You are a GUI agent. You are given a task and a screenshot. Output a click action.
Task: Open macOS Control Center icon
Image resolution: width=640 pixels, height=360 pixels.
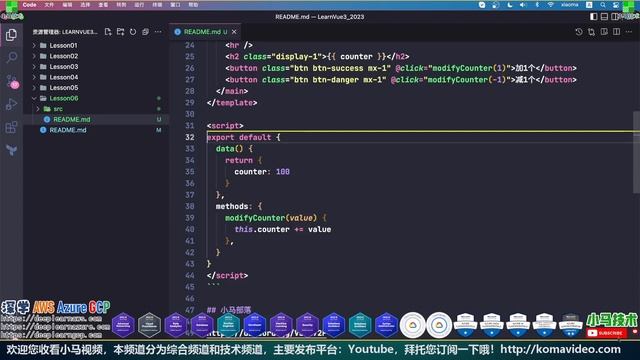click(616, 5)
